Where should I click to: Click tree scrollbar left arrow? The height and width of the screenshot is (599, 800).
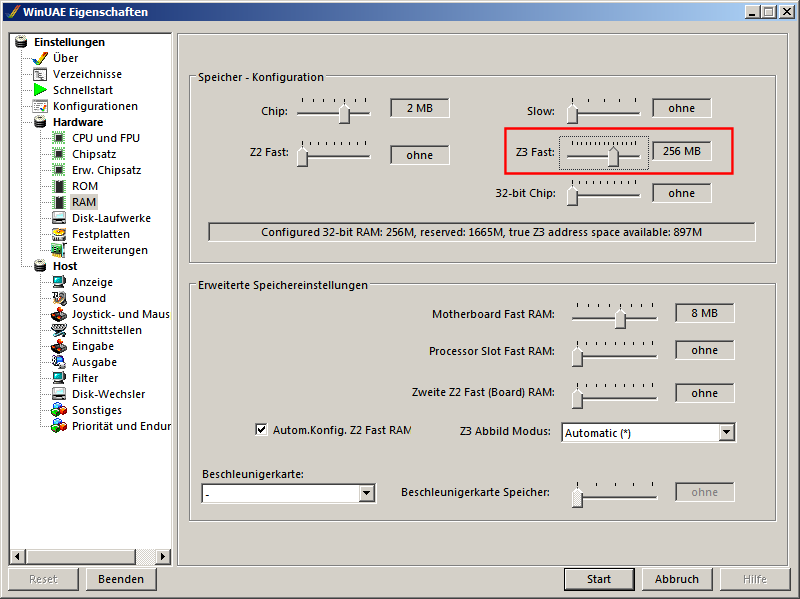tap(17, 556)
